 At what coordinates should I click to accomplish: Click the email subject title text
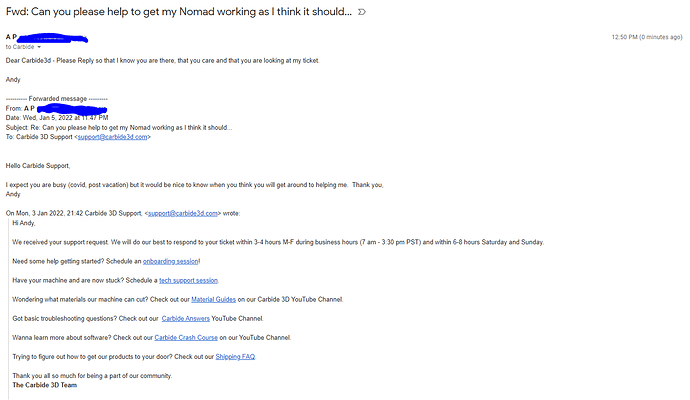point(179,12)
